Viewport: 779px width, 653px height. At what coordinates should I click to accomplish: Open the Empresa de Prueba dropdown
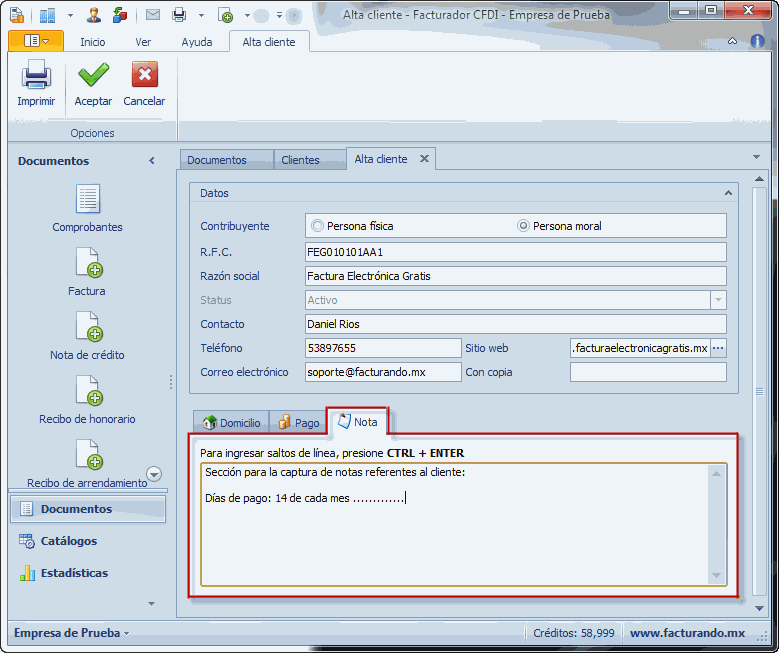(x=70, y=633)
